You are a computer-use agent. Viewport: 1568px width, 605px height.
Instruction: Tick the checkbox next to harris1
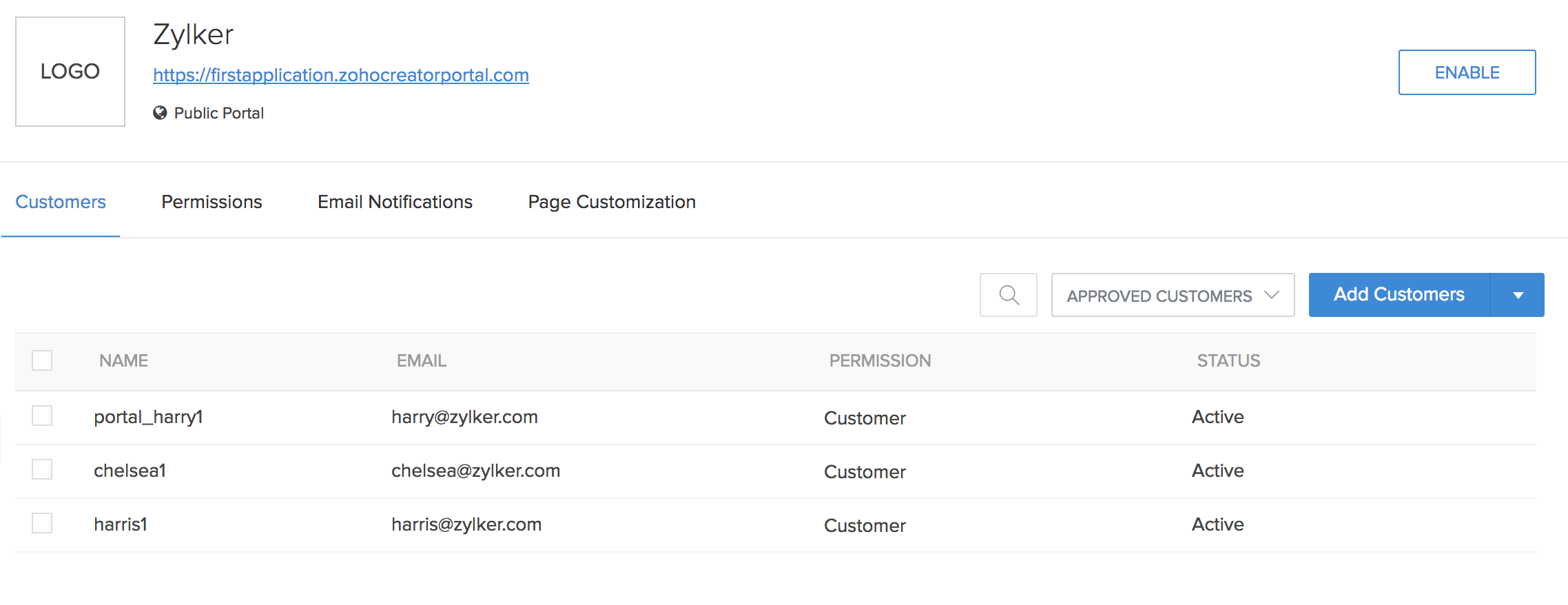[x=42, y=523]
